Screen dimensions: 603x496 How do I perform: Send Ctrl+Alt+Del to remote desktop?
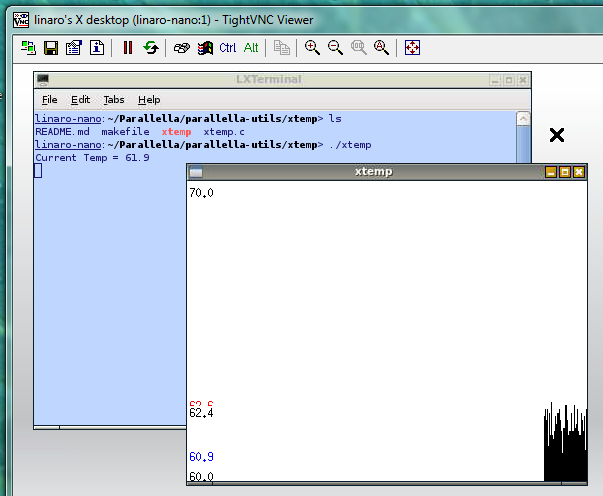(x=182, y=47)
